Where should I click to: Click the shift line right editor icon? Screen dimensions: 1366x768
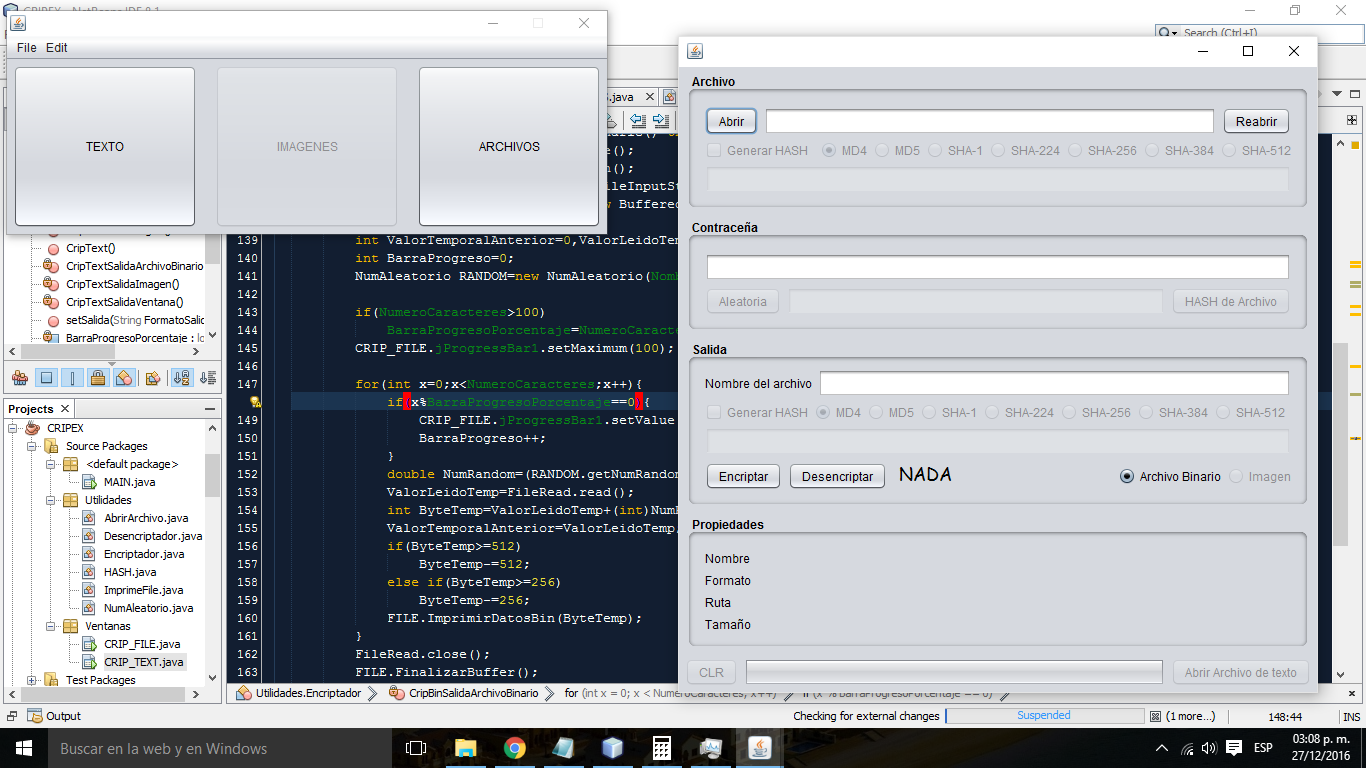pos(663,122)
